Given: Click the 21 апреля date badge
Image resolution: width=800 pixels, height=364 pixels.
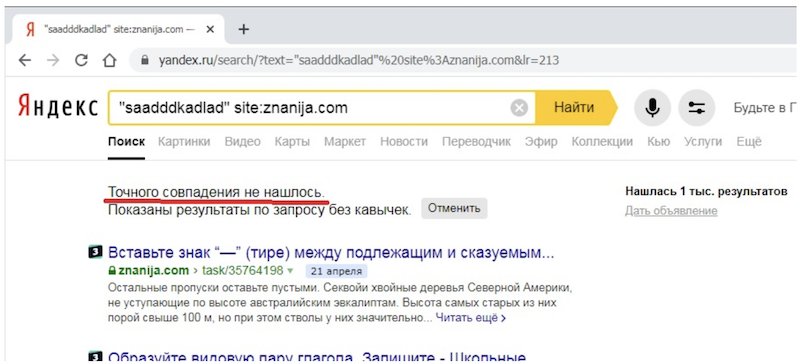Looking at the screenshot, I should pos(336,271).
